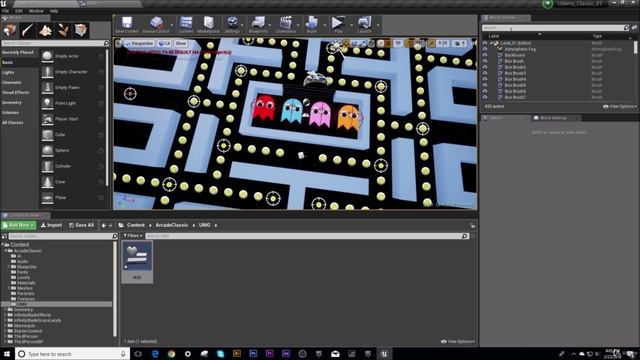Open Cinematics toolbar icon

[x=285, y=24]
